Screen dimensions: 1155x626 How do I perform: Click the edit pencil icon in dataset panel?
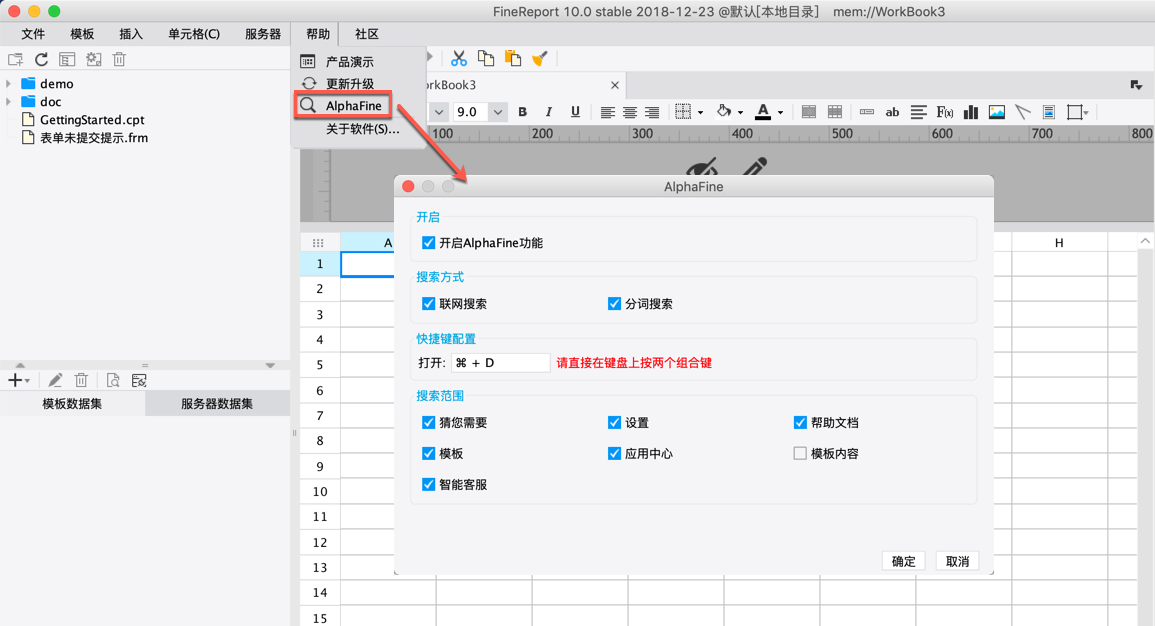55,380
